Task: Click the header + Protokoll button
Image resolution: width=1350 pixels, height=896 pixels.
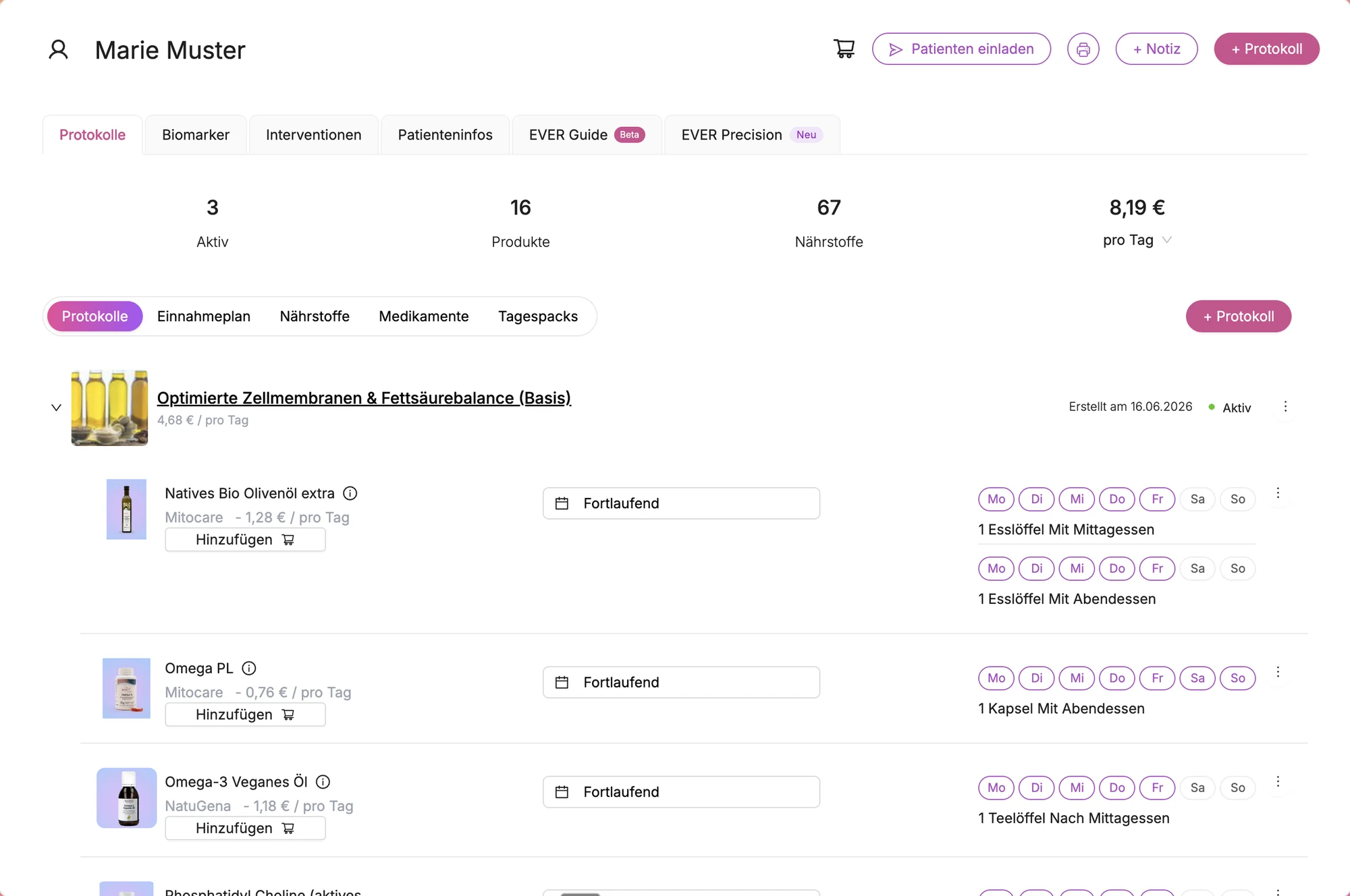Action: (x=1266, y=49)
